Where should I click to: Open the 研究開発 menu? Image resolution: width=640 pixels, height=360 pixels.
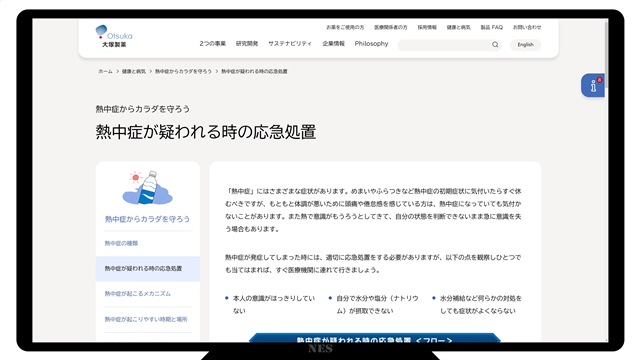[247, 44]
